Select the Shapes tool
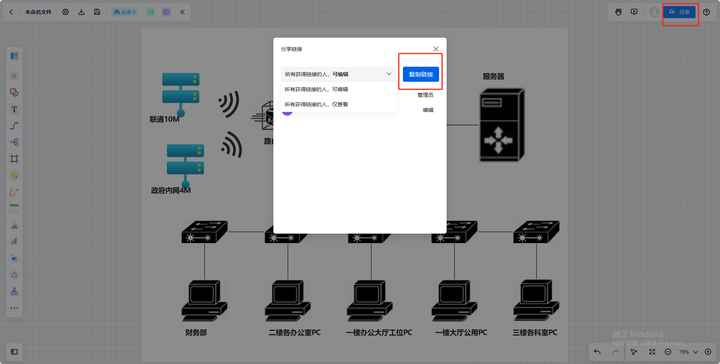Image resolution: width=720 pixels, height=364 pixels. (x=14, y=92)
